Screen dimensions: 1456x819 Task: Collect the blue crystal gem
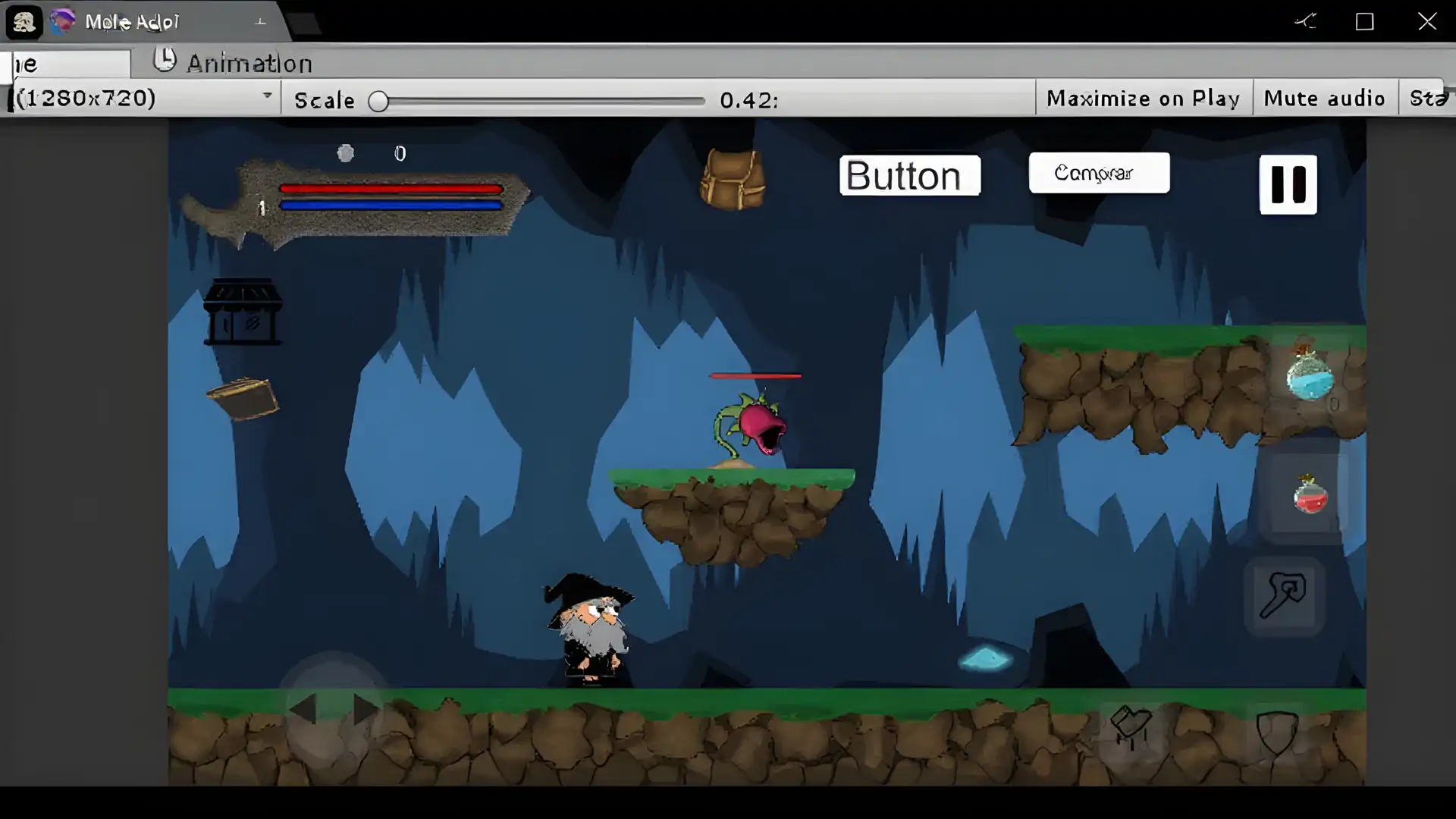(x=985, y=658)
